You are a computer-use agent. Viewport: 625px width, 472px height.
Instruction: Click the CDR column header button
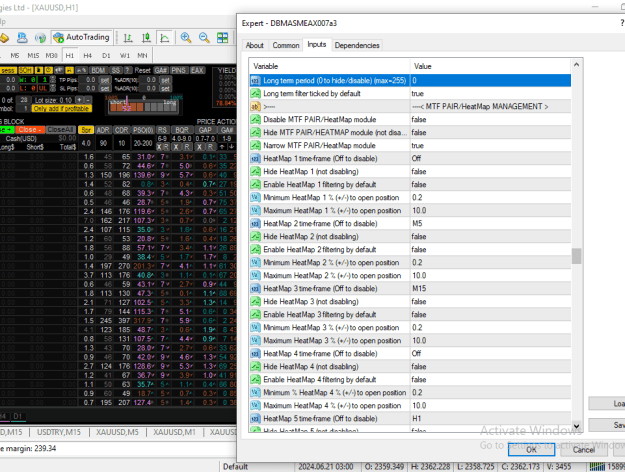click(122, 130)
